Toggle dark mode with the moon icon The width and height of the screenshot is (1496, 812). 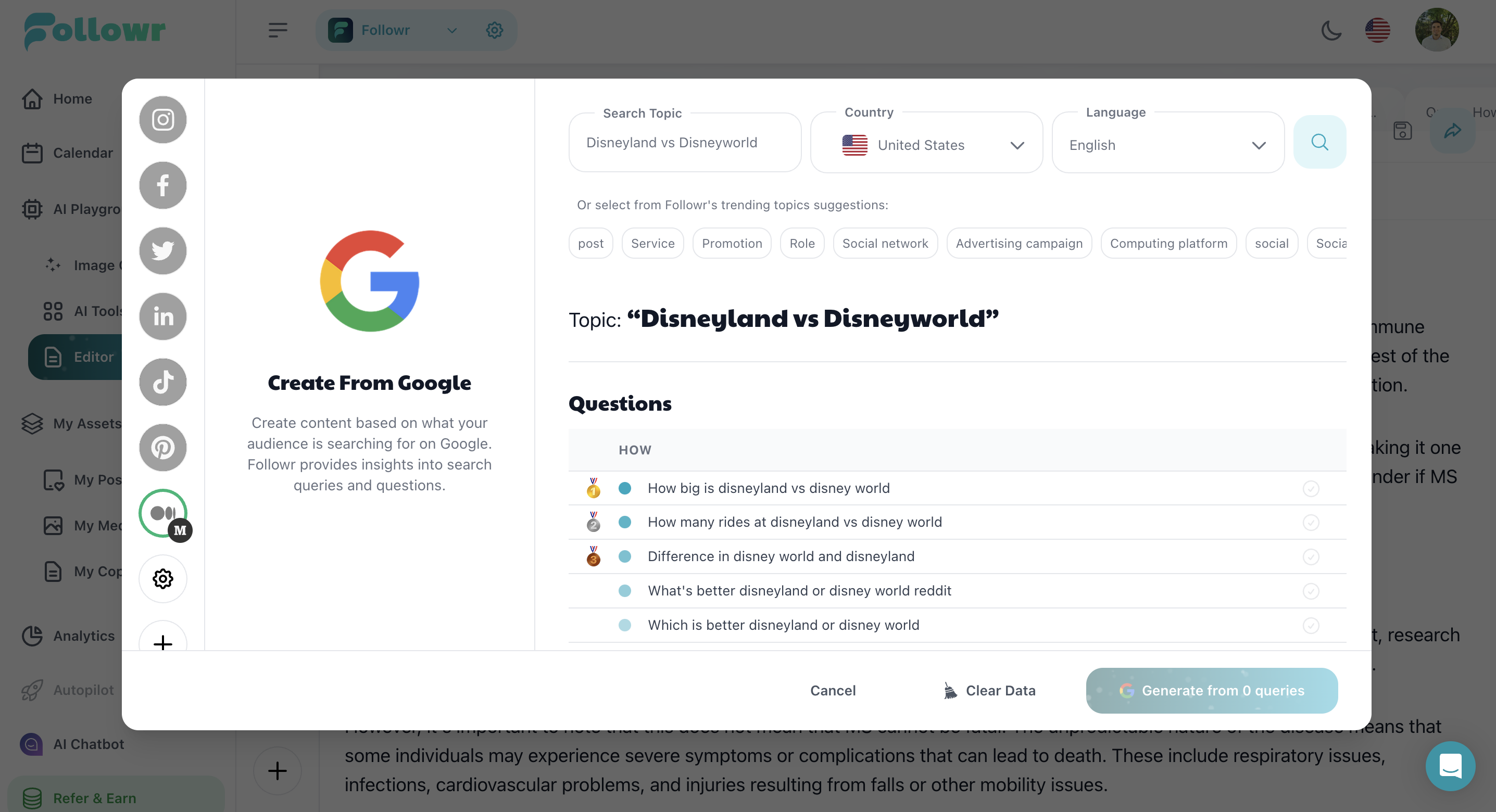(x=1332, y=30)
